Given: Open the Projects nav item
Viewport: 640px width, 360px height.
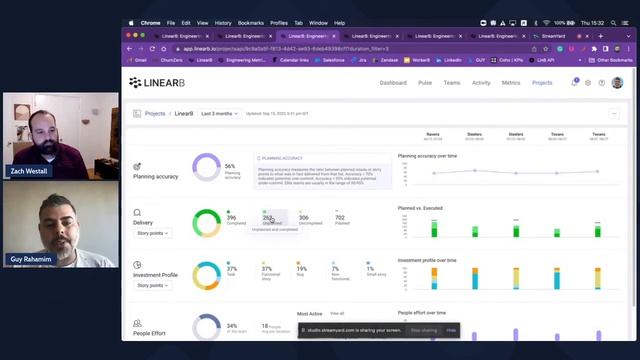Looking at the screenshot, I should tap(542, 83).
